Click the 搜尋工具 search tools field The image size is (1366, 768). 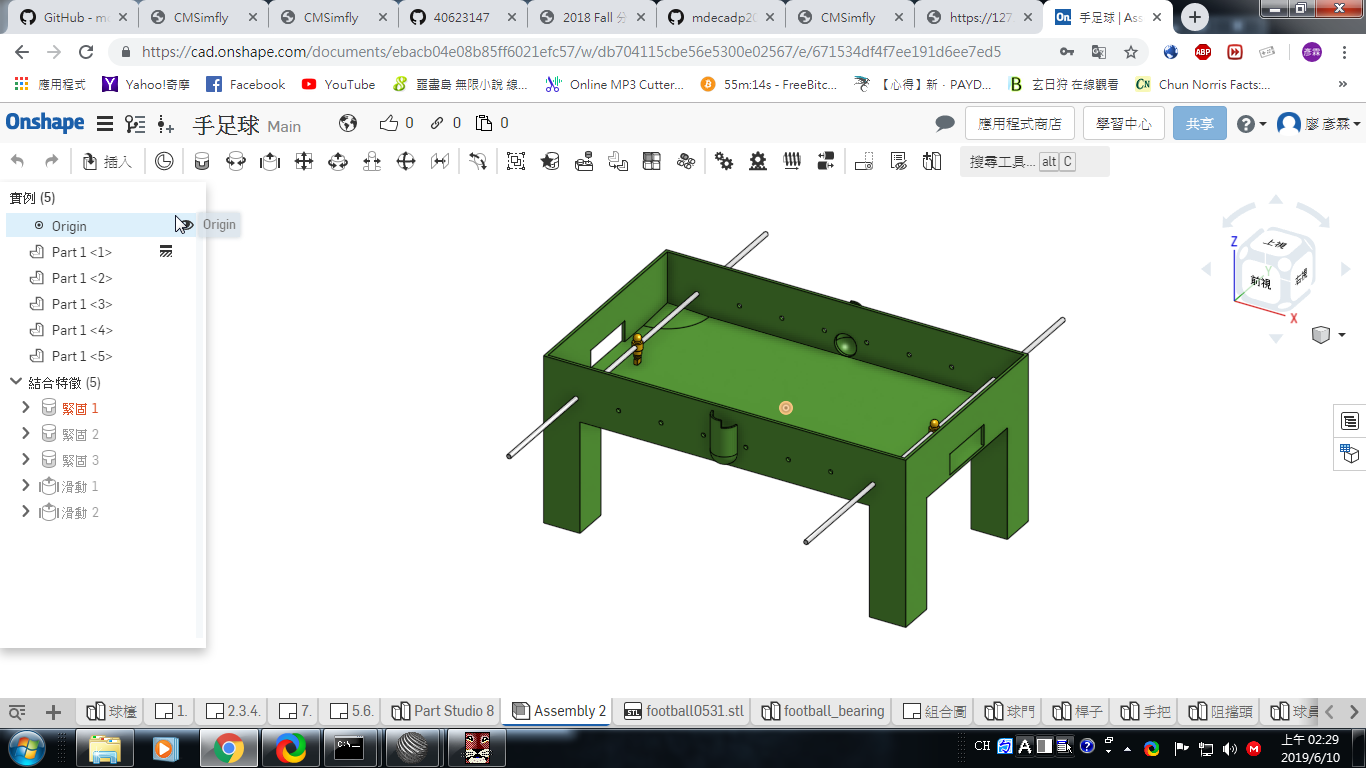[x=1034, y=162]
